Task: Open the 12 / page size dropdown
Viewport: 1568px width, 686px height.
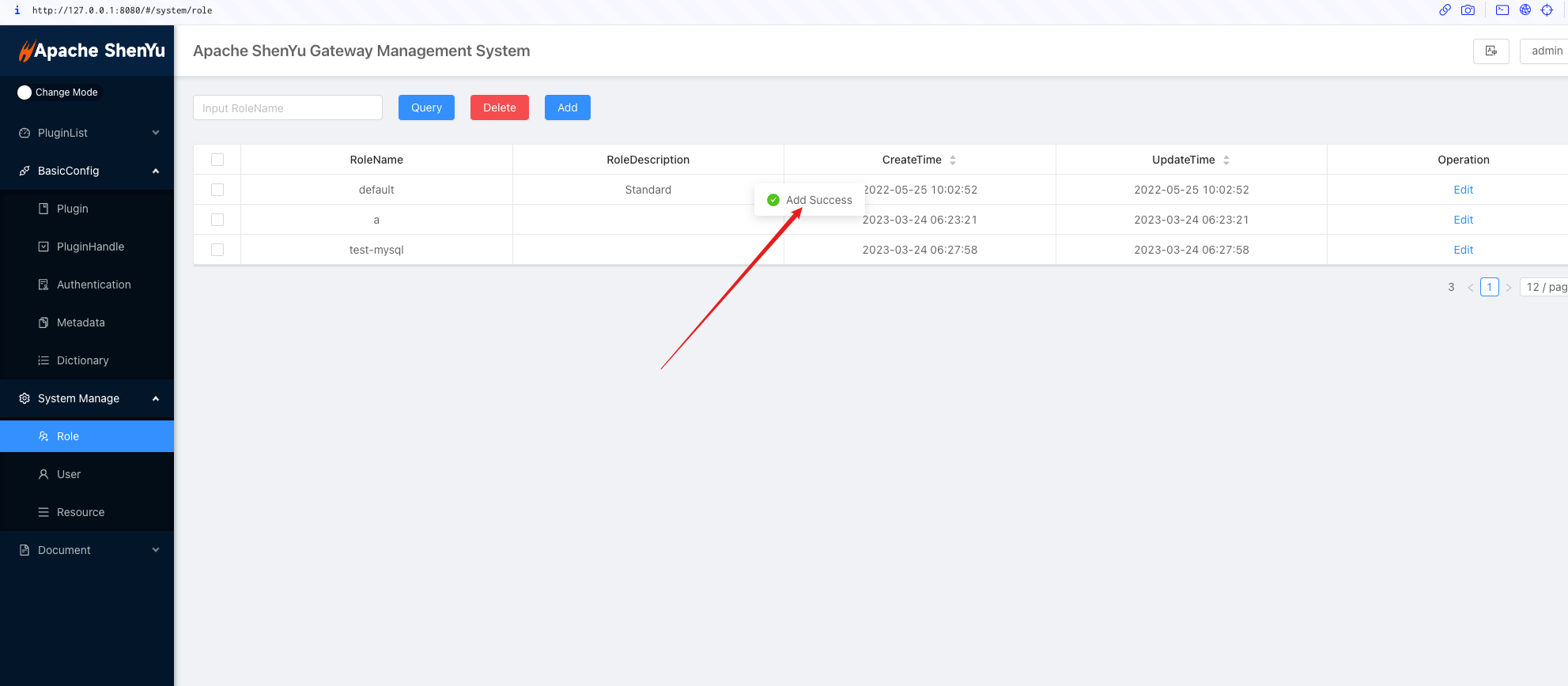Action: pyautogui.click(x=1544, y=287)
